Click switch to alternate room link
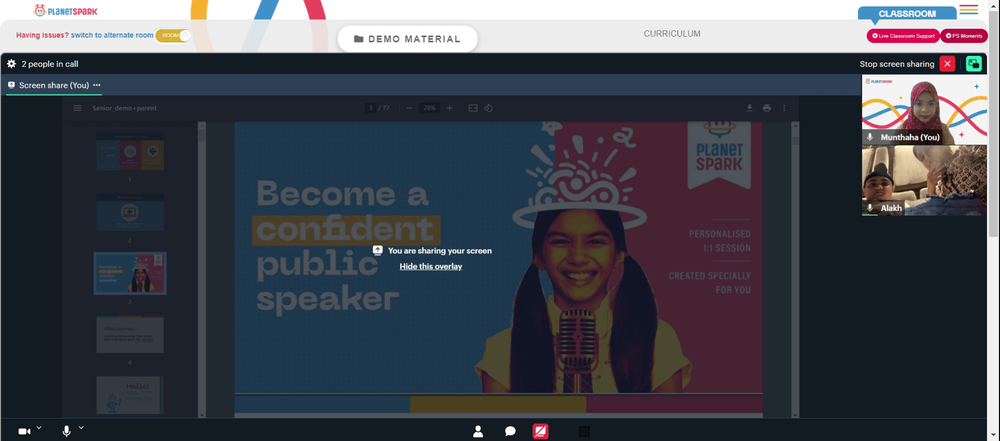The height and width of the screenshot is (441, 1000). (x=112, y=36)
